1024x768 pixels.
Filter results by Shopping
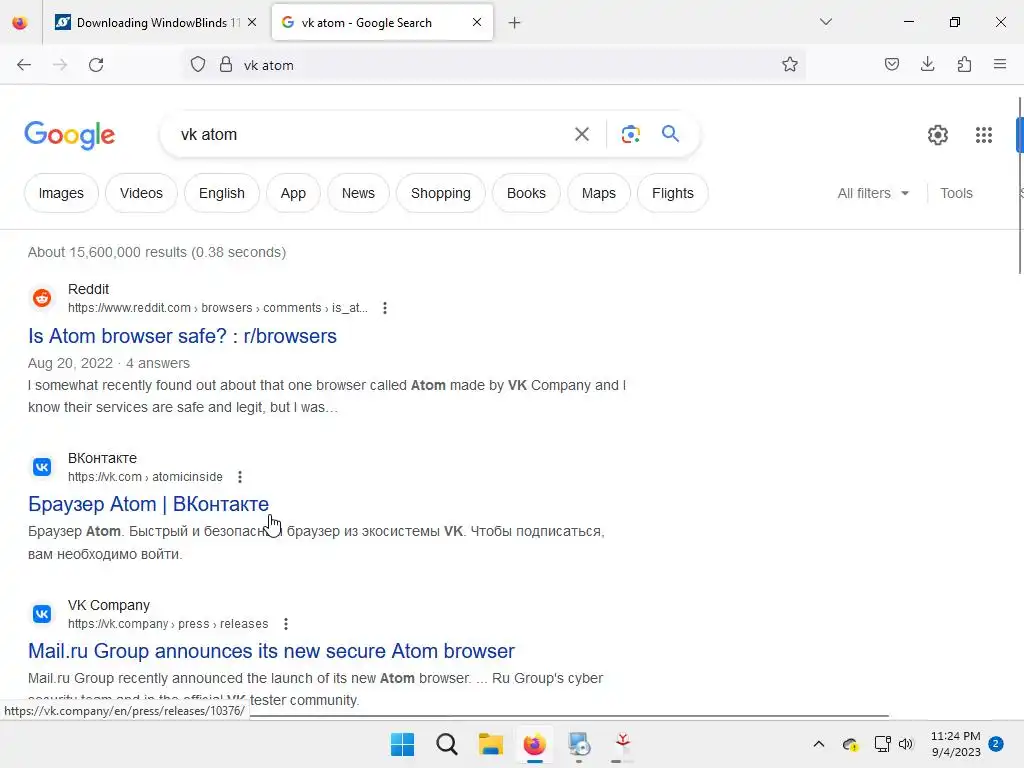[441, 193]
